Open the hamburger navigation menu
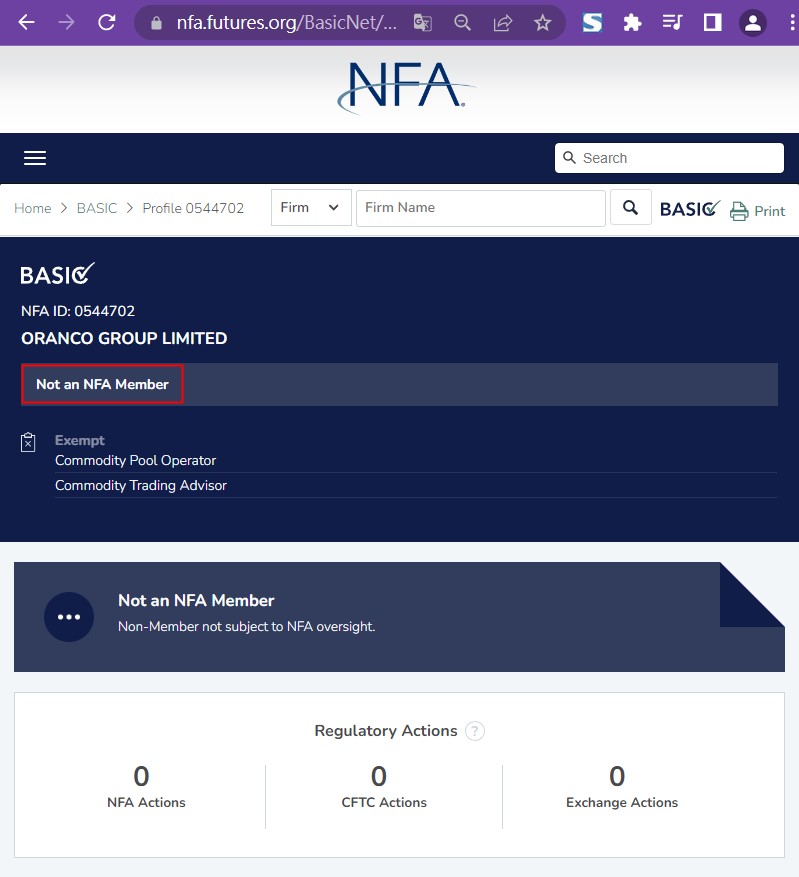 [x=35, y=158]
